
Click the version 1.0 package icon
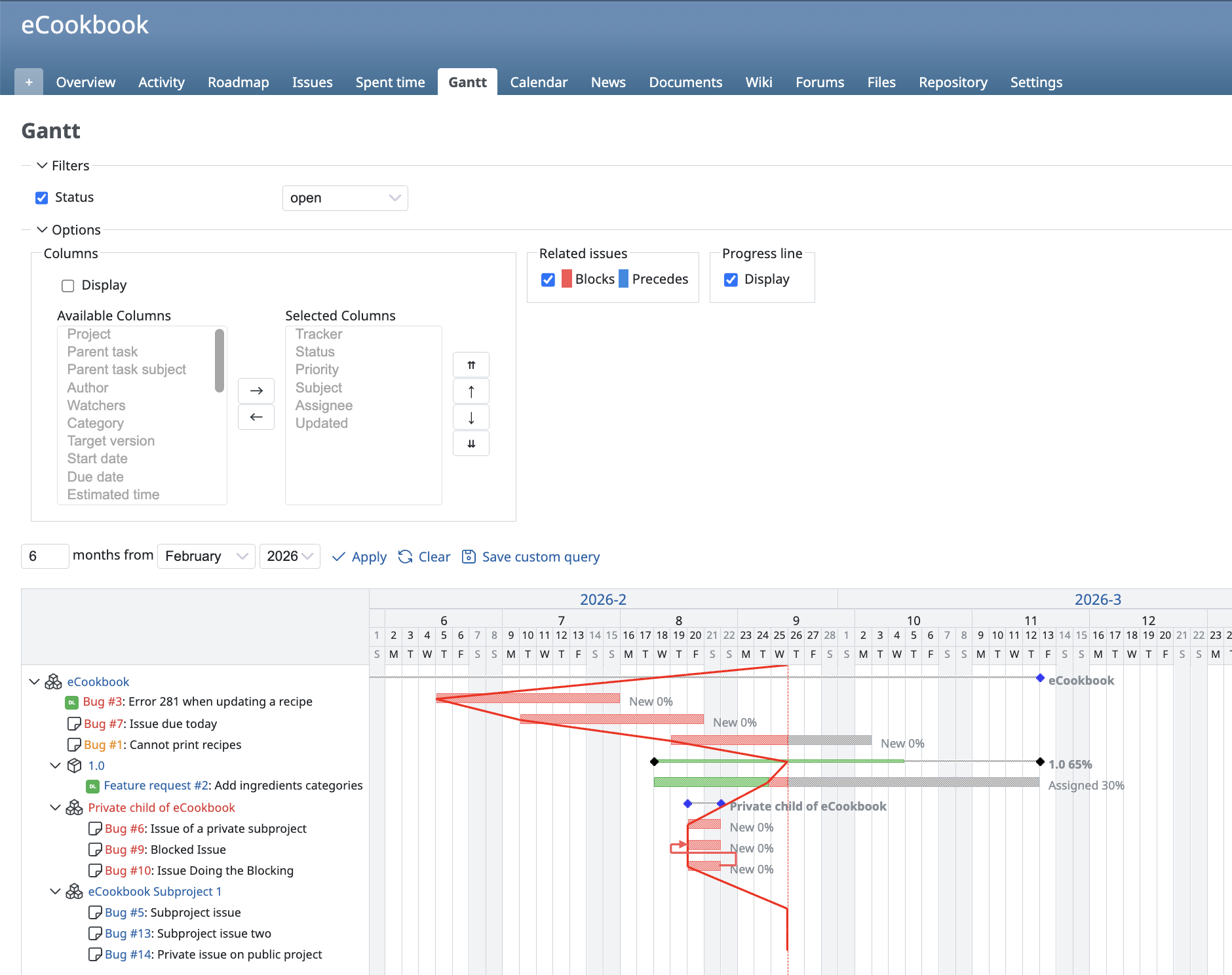[x=75, y=765]
